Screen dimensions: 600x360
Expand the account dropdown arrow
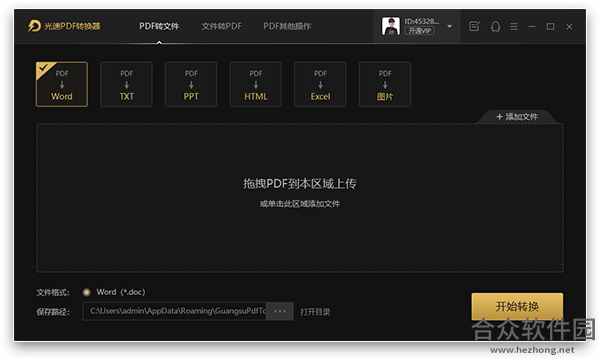(x=450, y=26)
